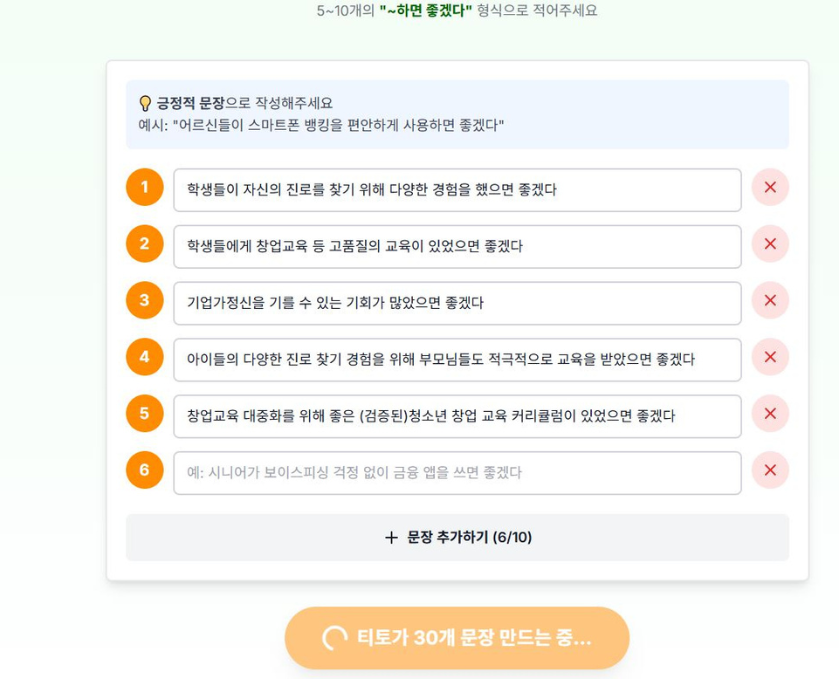Click the orange number 4 badge
Image resolution: width=839 pixels, height=679 pixels.
(145, 358)
